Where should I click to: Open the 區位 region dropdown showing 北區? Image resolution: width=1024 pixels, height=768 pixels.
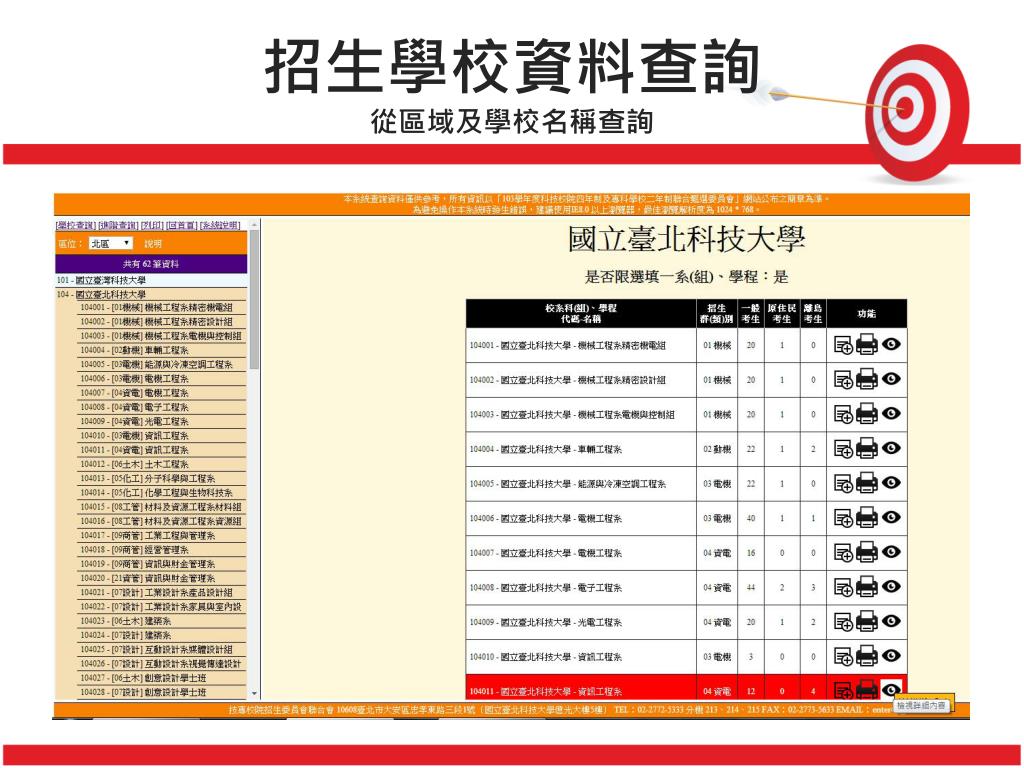[x=110, y=243]
